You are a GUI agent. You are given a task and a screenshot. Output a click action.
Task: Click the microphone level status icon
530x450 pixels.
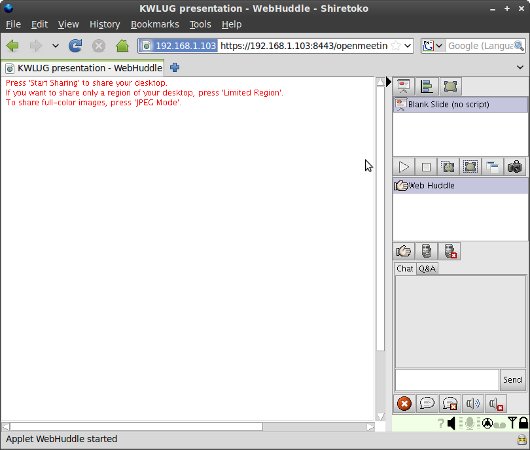click(469, 423)
